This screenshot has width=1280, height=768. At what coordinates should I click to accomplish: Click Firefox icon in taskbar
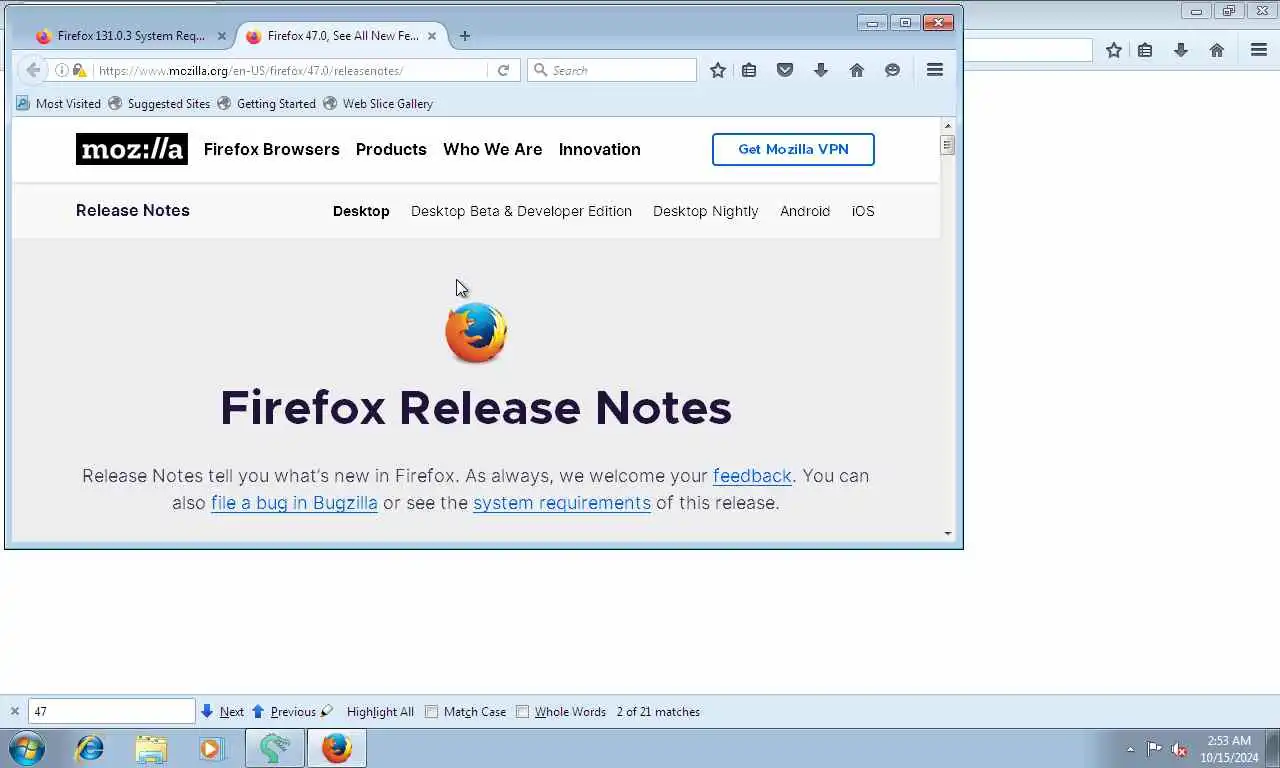coord(337,748)
